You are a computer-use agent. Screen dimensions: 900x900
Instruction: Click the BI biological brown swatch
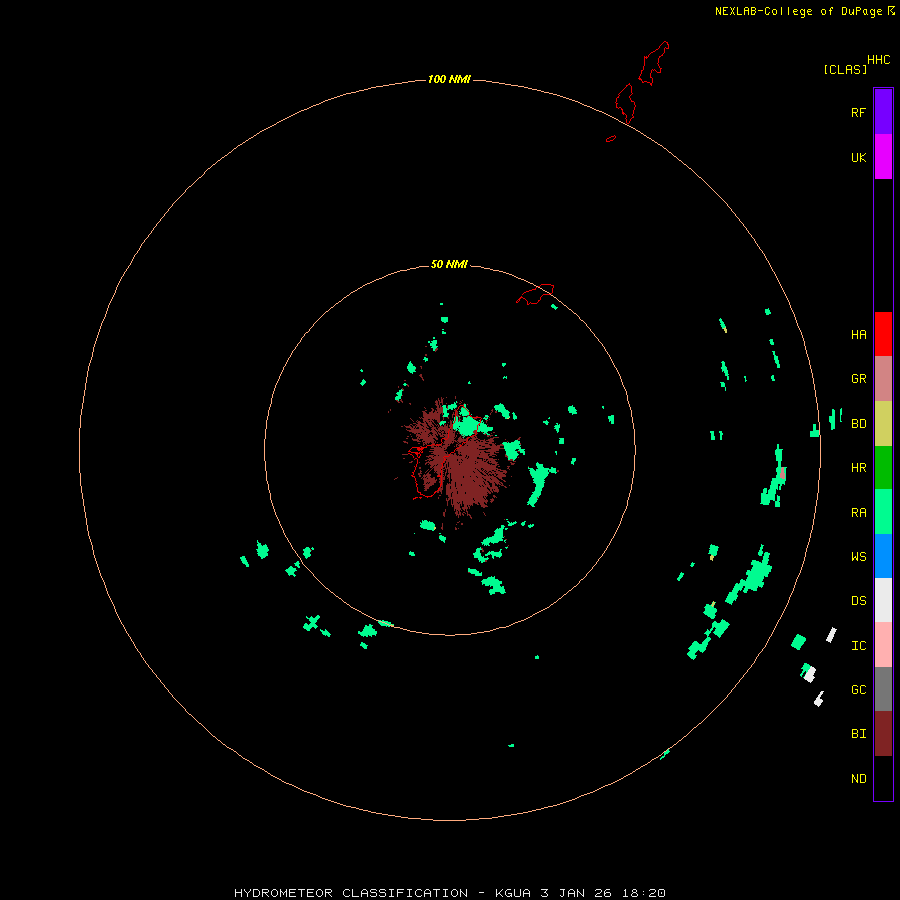[x=883, y=734]
